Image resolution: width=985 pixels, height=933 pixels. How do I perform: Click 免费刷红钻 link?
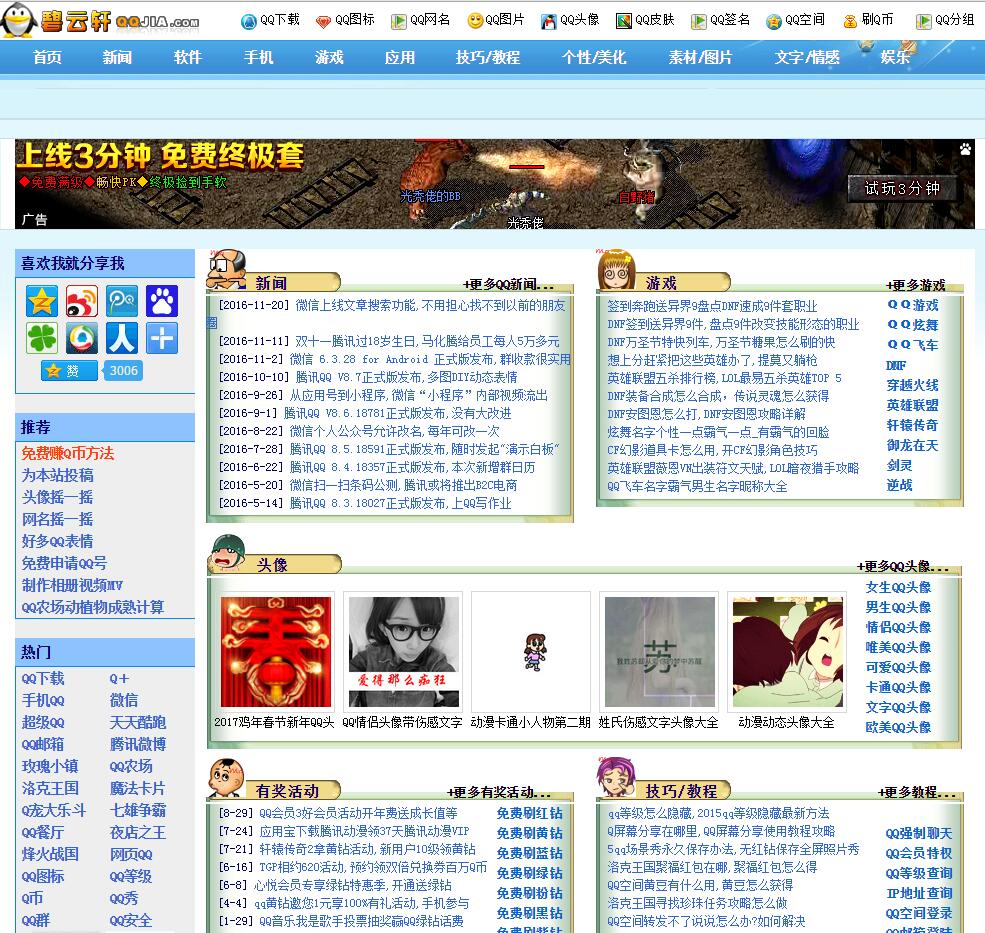(x=530, y=813)
